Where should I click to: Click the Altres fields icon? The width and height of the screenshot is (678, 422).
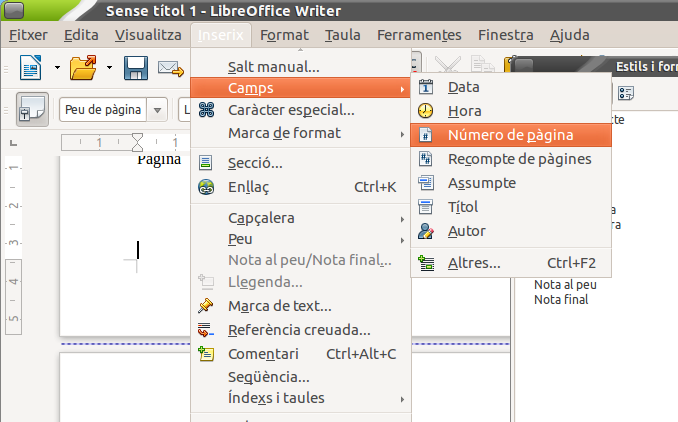(426, 263)
